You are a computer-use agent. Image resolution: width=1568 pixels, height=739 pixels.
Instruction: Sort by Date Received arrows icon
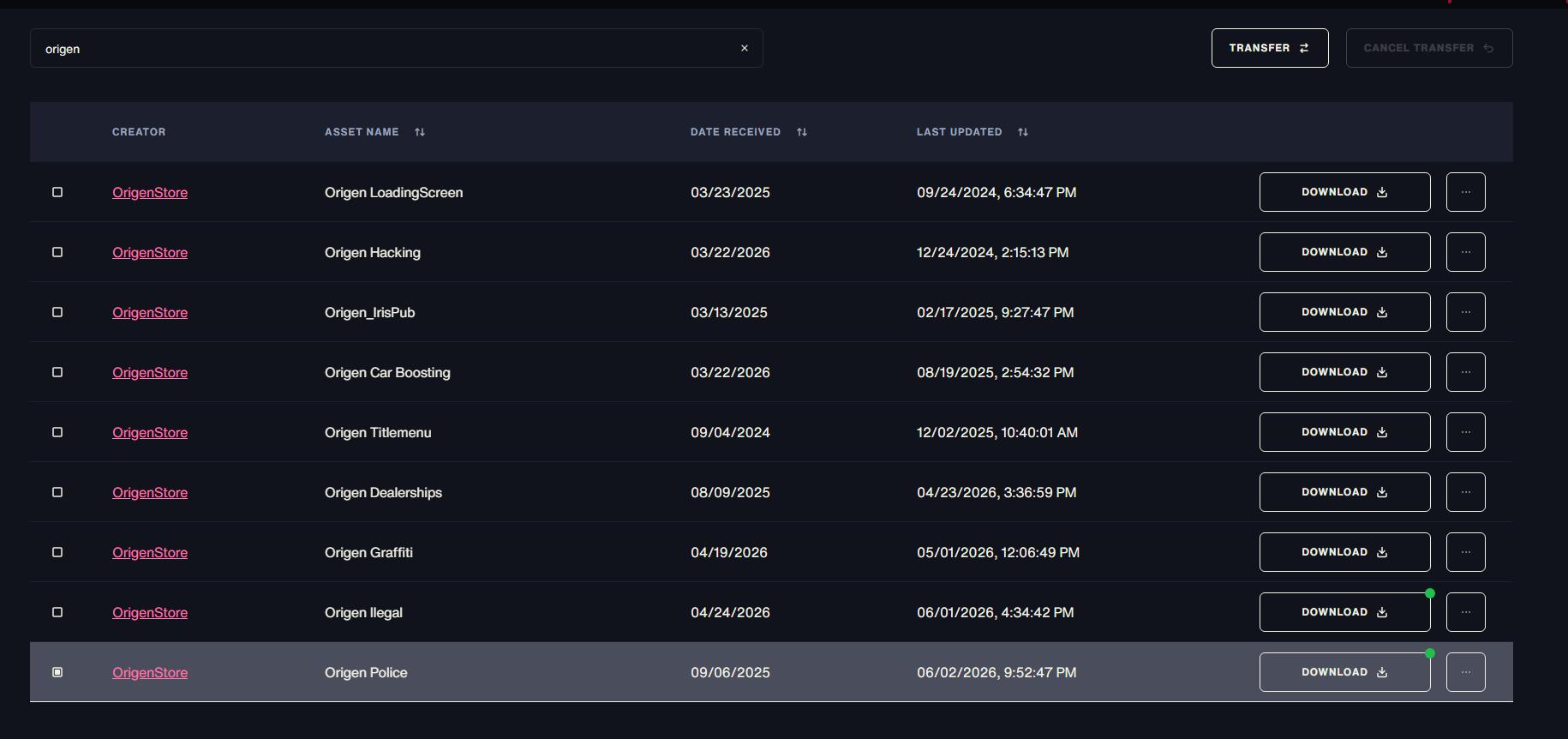click(802, 132)
